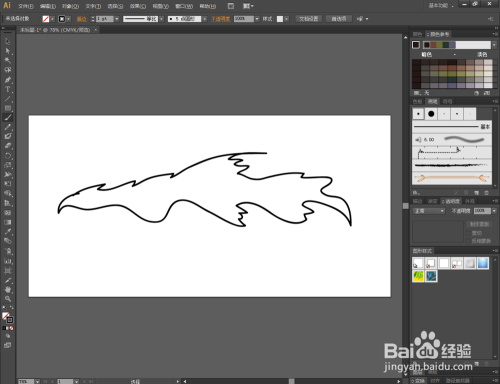
Task: Choose the Eyedropper tool
Action: pyautogui.click(x=8, y=231)
